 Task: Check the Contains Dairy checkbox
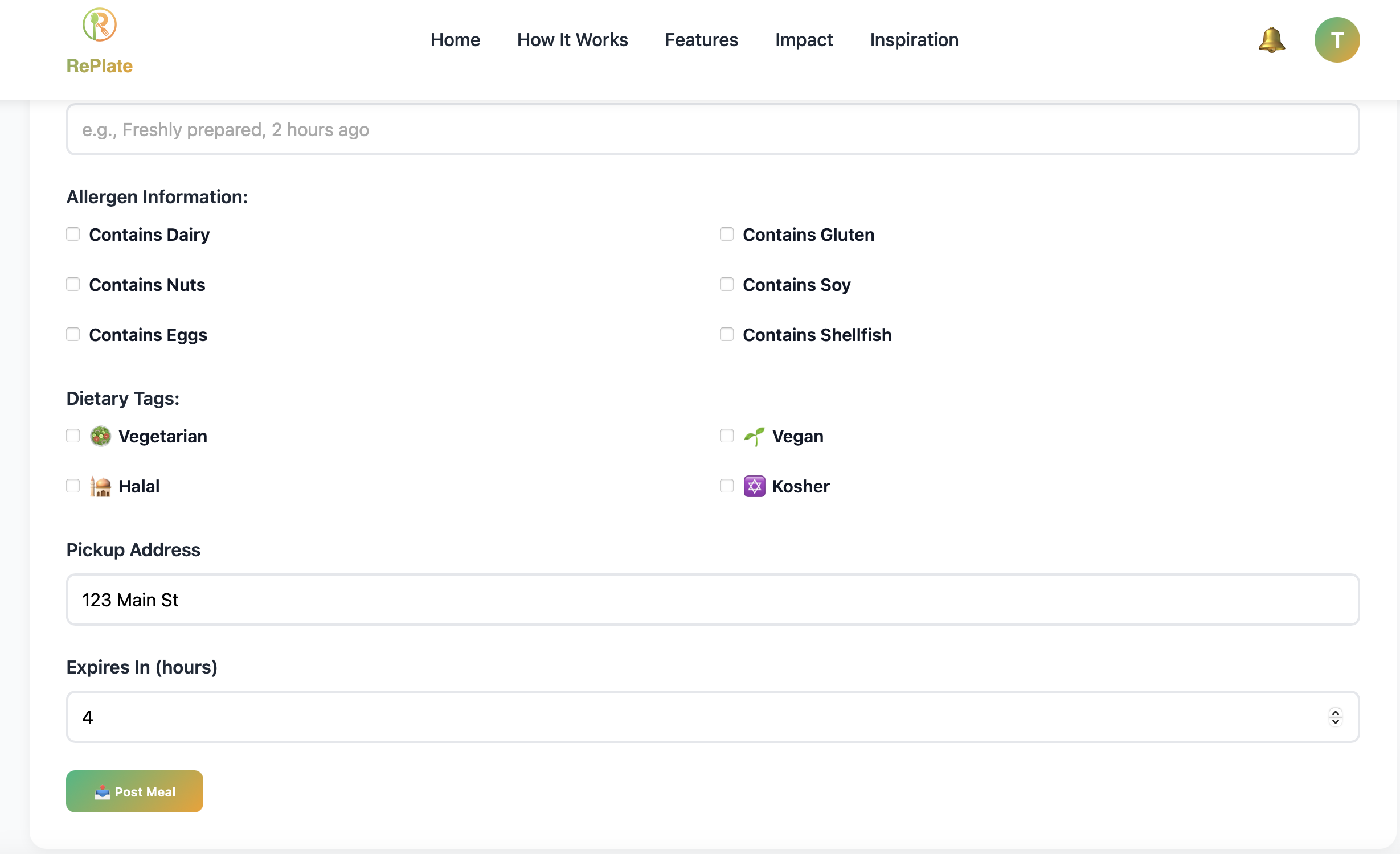(73, 234)
